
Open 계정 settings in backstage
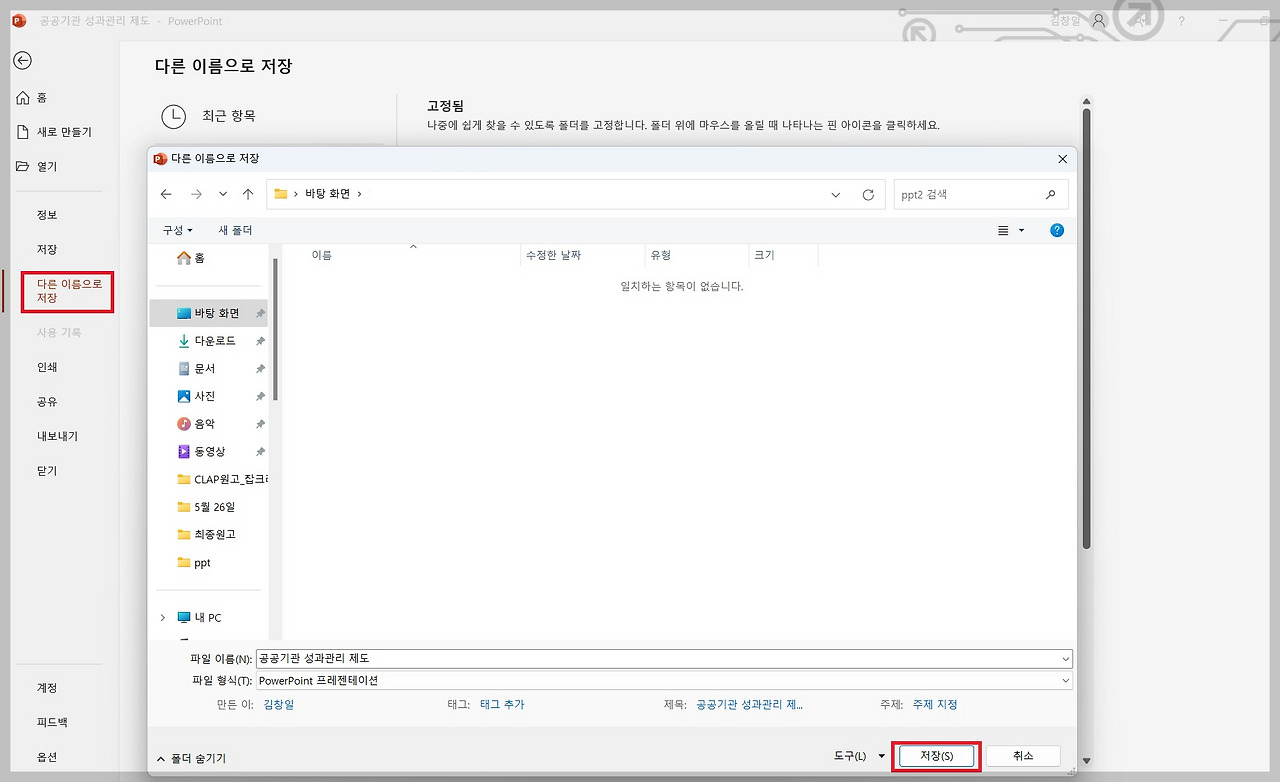[x=47, y=688]
